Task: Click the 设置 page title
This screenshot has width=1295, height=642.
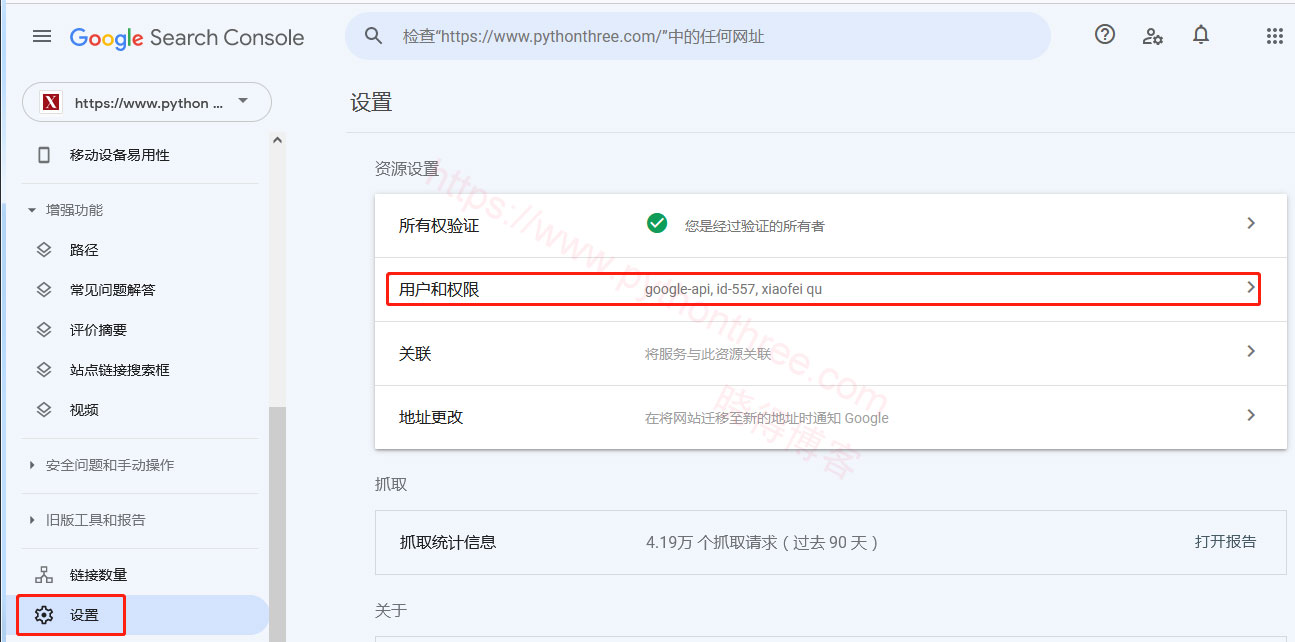Action: (x=371, y=102)
